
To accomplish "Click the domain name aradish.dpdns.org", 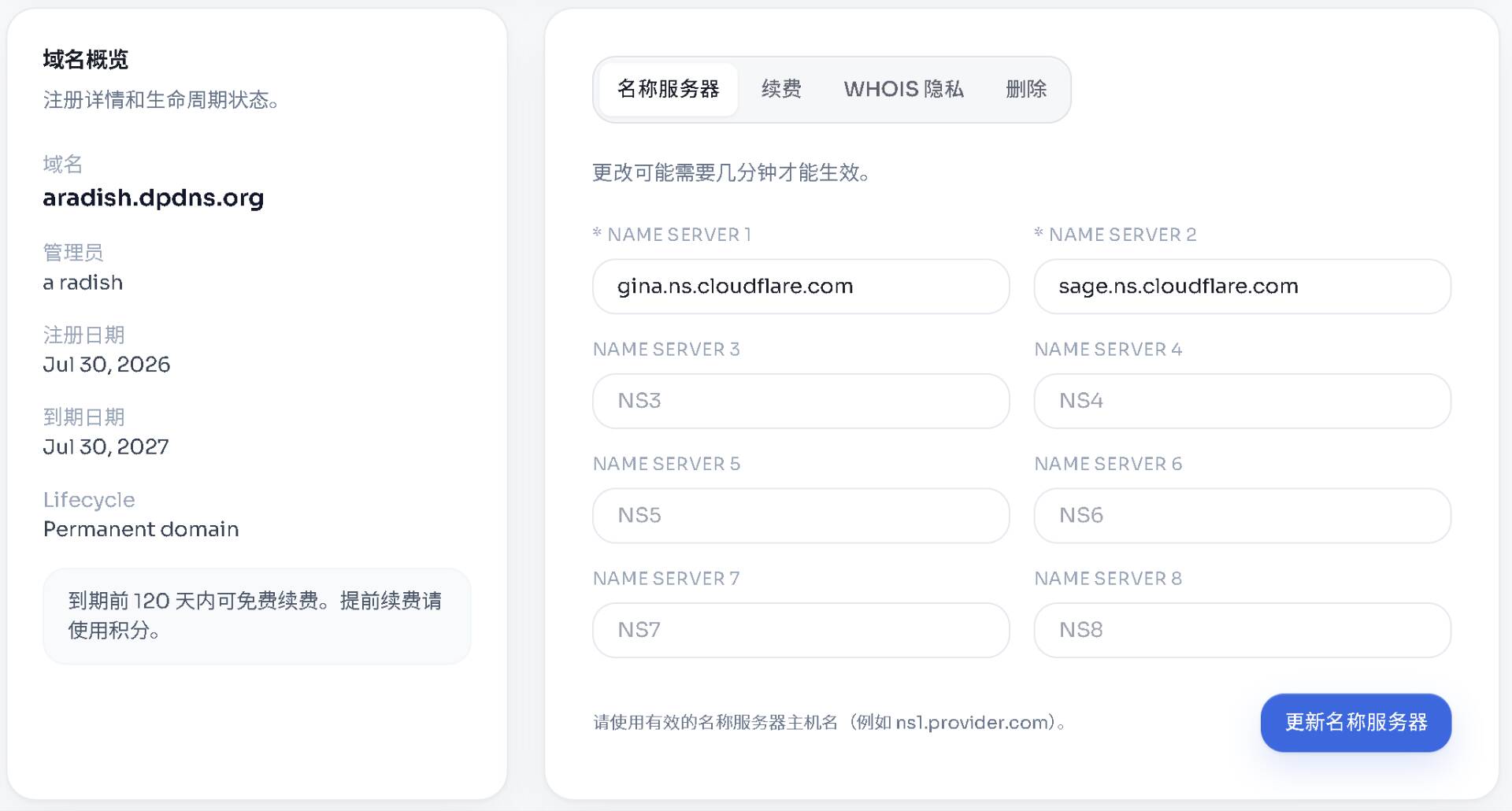I will pyautogui.click(x=154, y=198).
